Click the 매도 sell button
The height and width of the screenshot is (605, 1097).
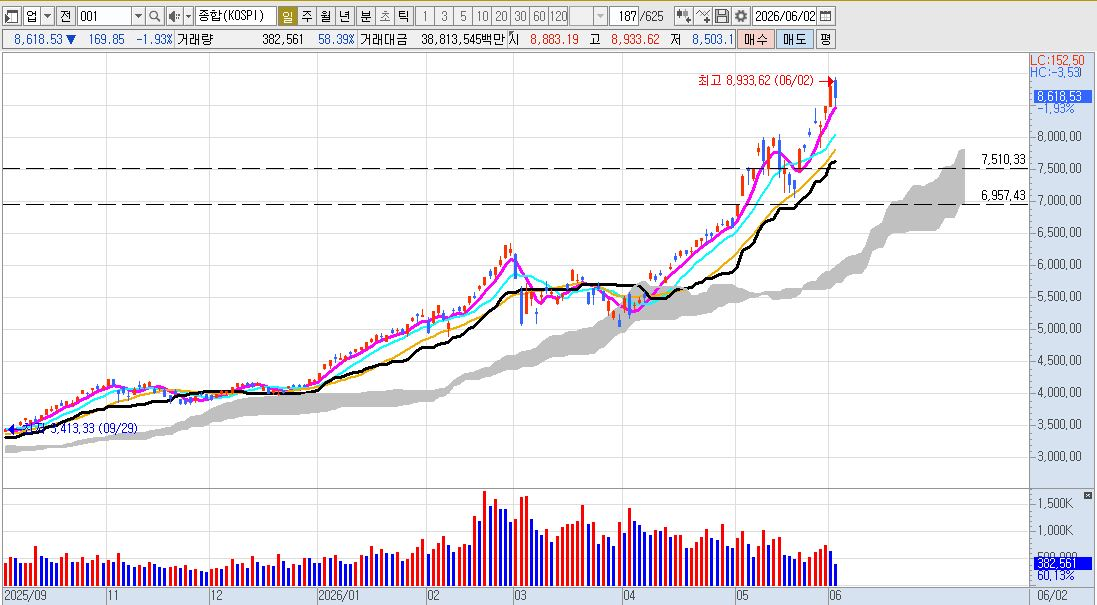795,39
